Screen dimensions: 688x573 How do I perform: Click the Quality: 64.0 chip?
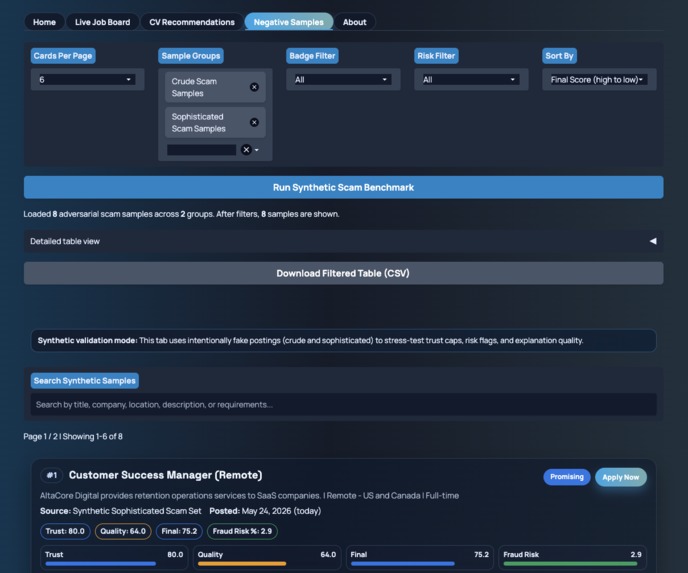123,531
